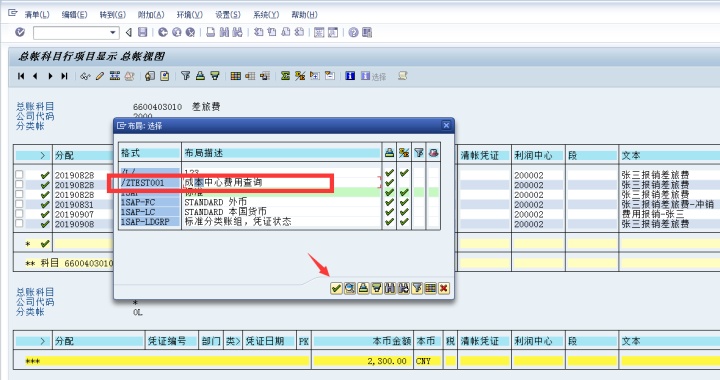The image size is (720, 380).
Task: Click the Customize local layout icon
Action: (x=367, y=32)
